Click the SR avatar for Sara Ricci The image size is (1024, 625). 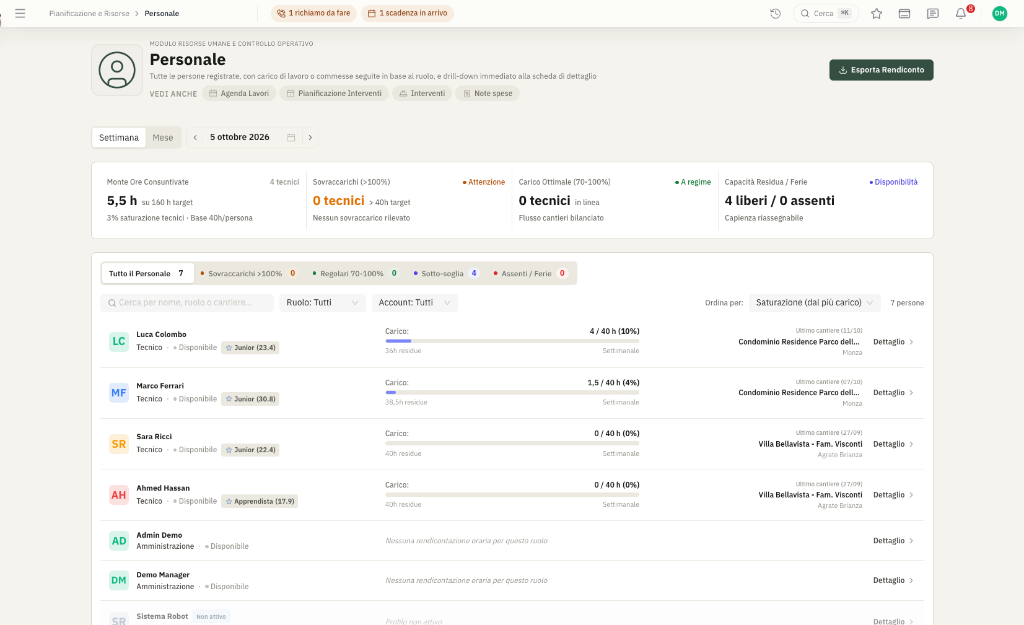(119, 443)
